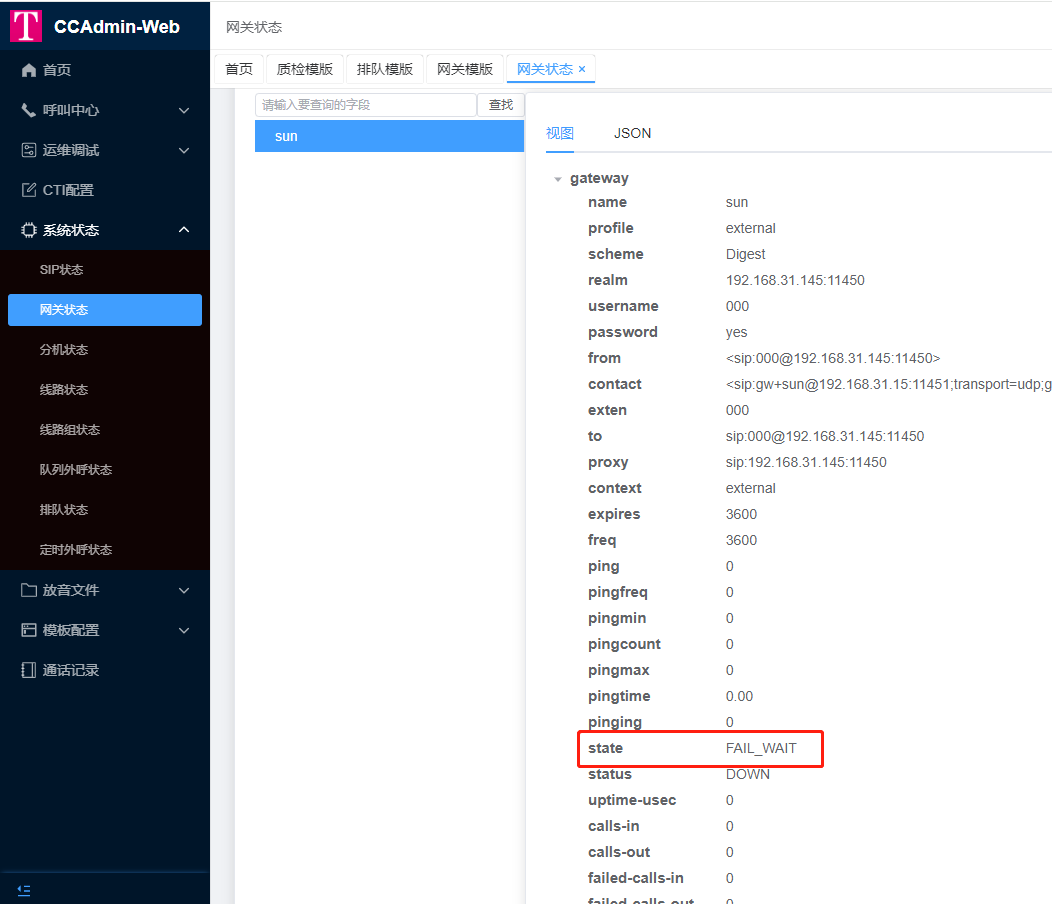Screen dimensions: 1052x904
Task: Click the CTI配置 edit icon
Action: click(29, 190)
